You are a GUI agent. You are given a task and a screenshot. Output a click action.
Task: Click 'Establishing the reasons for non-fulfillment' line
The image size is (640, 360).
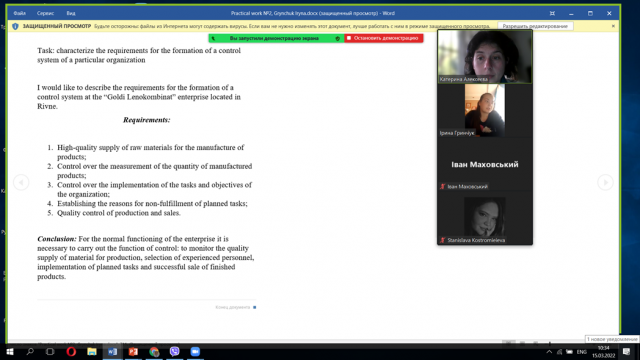coord(152,203)
